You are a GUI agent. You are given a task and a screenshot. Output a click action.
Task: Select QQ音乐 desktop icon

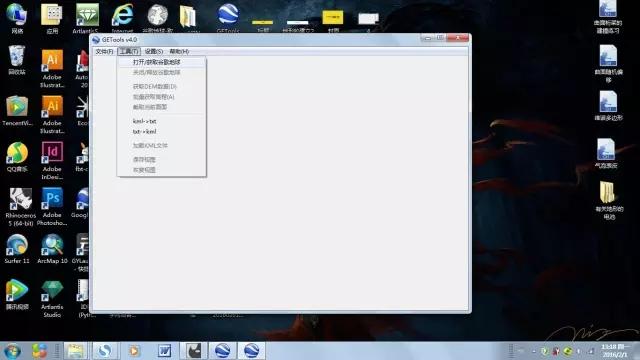(17, 157)
